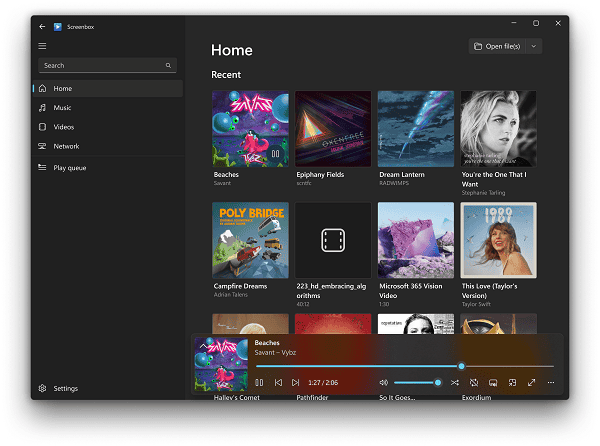Go back with the title bar arrow
This screenshot has width=600, height=446.
[x=42, y=27]
